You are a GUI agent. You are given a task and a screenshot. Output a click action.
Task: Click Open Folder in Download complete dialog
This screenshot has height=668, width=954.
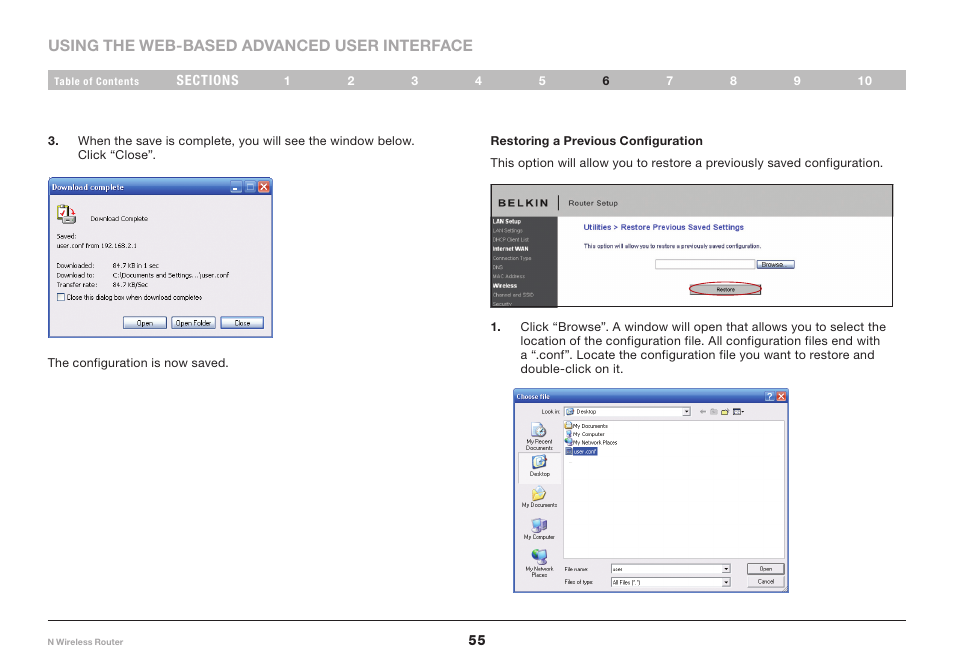(193, 323)
